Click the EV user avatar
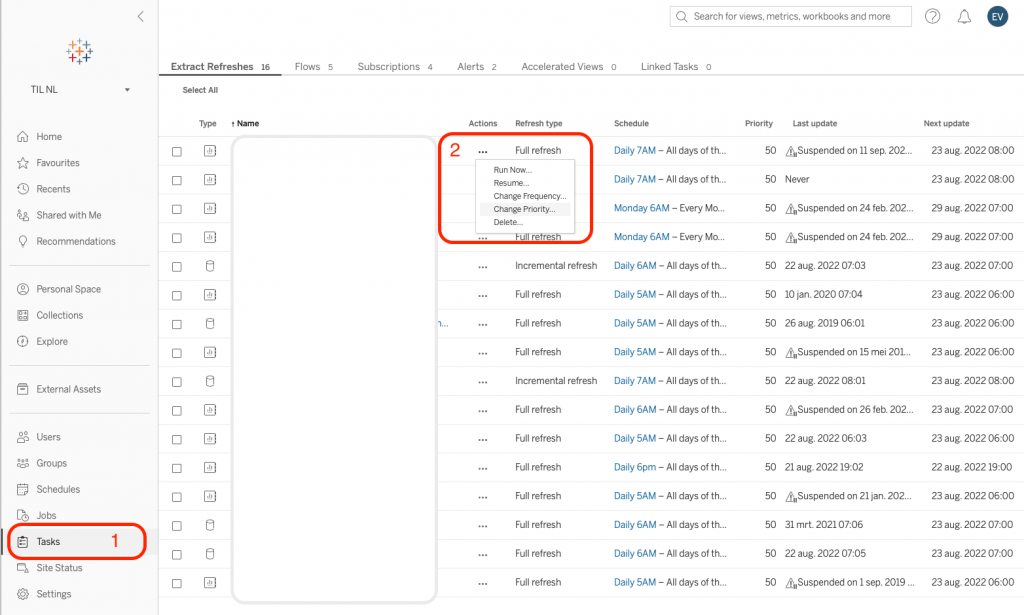The image size is (1024, 615). coord(997,16)
